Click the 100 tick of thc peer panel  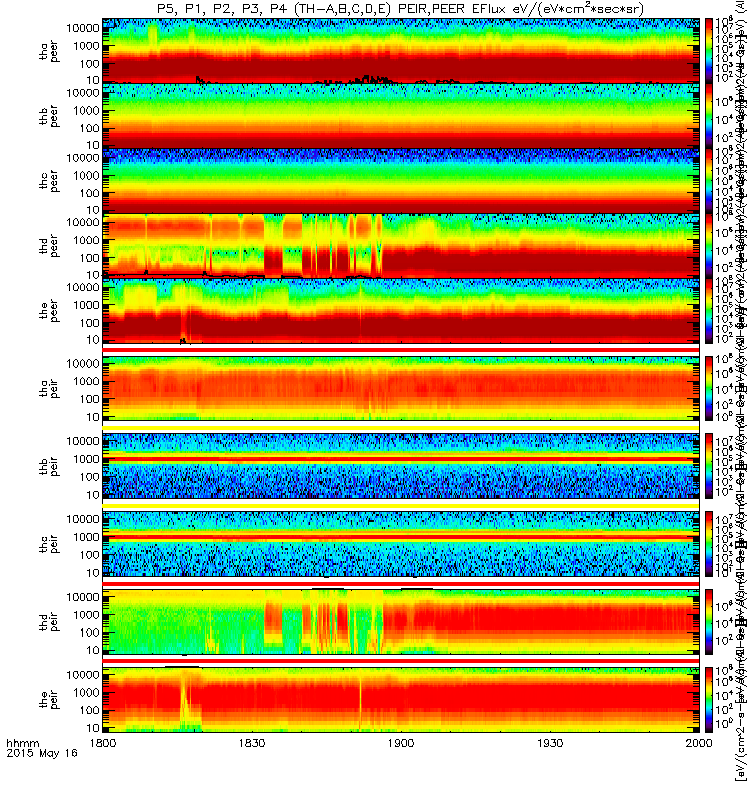click(x=89, y=193)
